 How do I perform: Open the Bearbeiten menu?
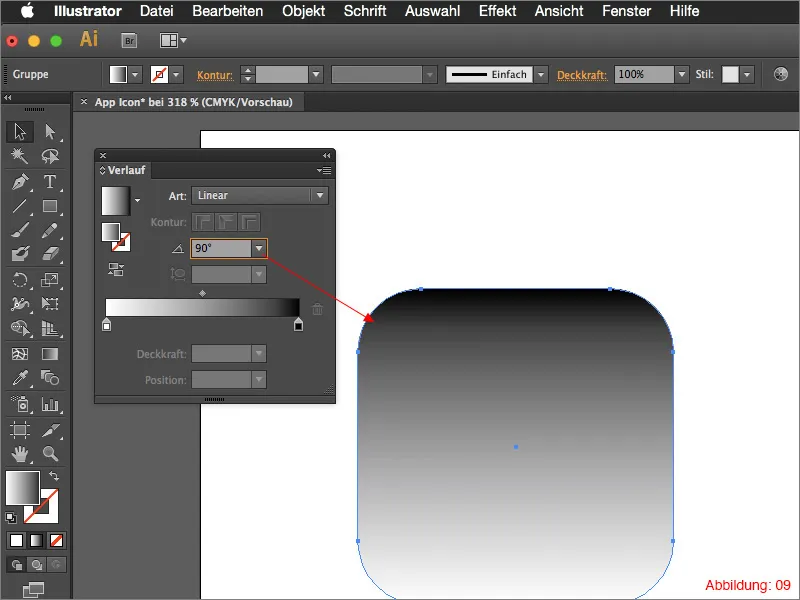[228, 11]
